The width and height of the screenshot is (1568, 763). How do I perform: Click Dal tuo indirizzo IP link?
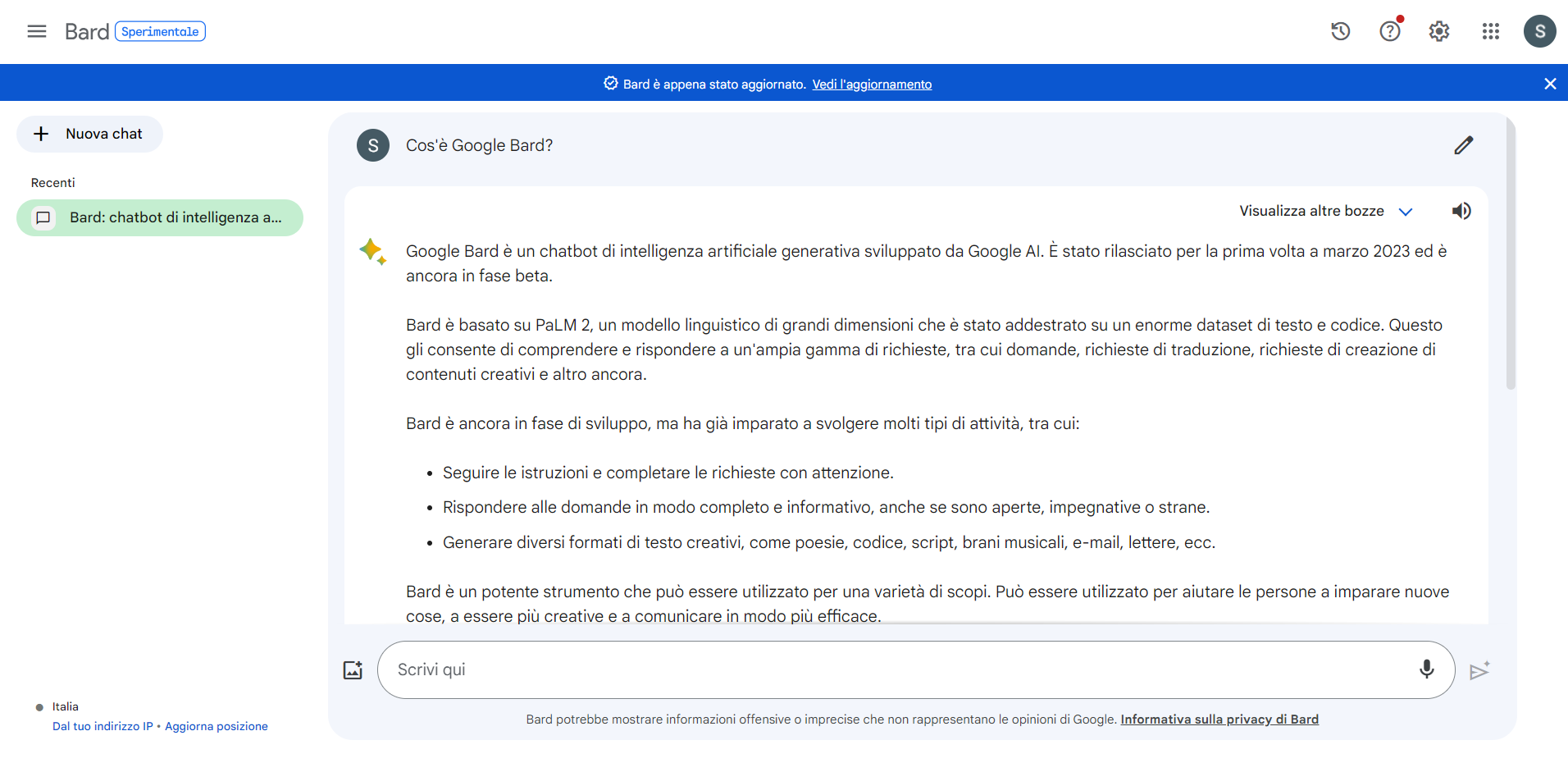[103, 726]
